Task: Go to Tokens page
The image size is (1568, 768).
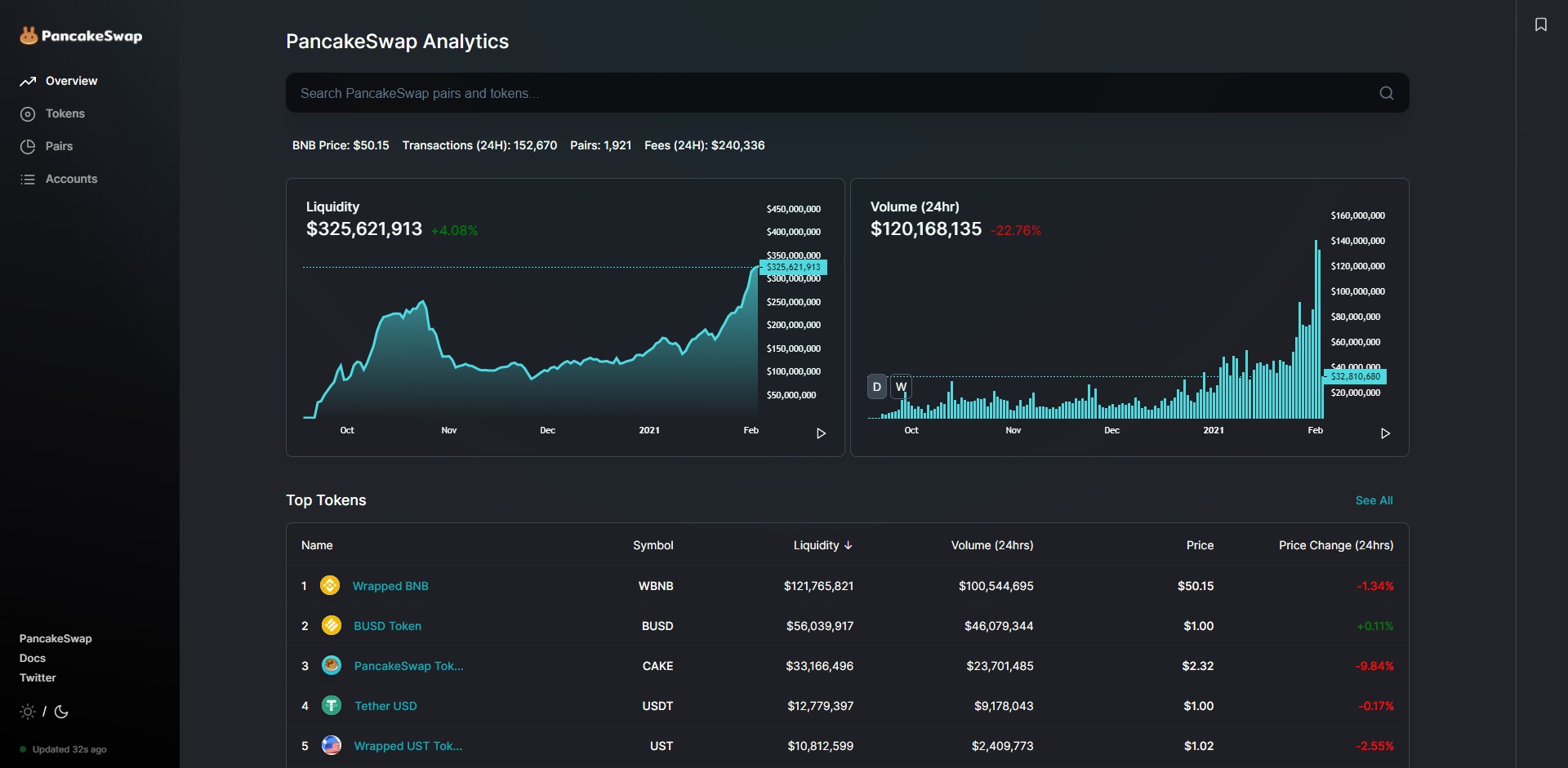Action: [x=65, y=113]
